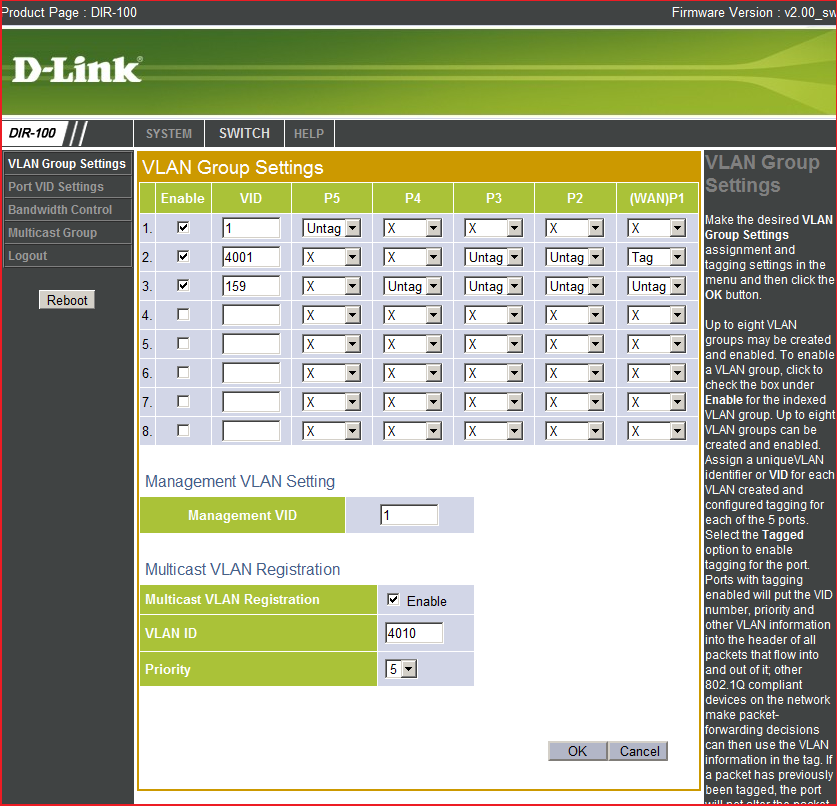
Task: Open Multicast Group page
Action: (x=53, y=233)
